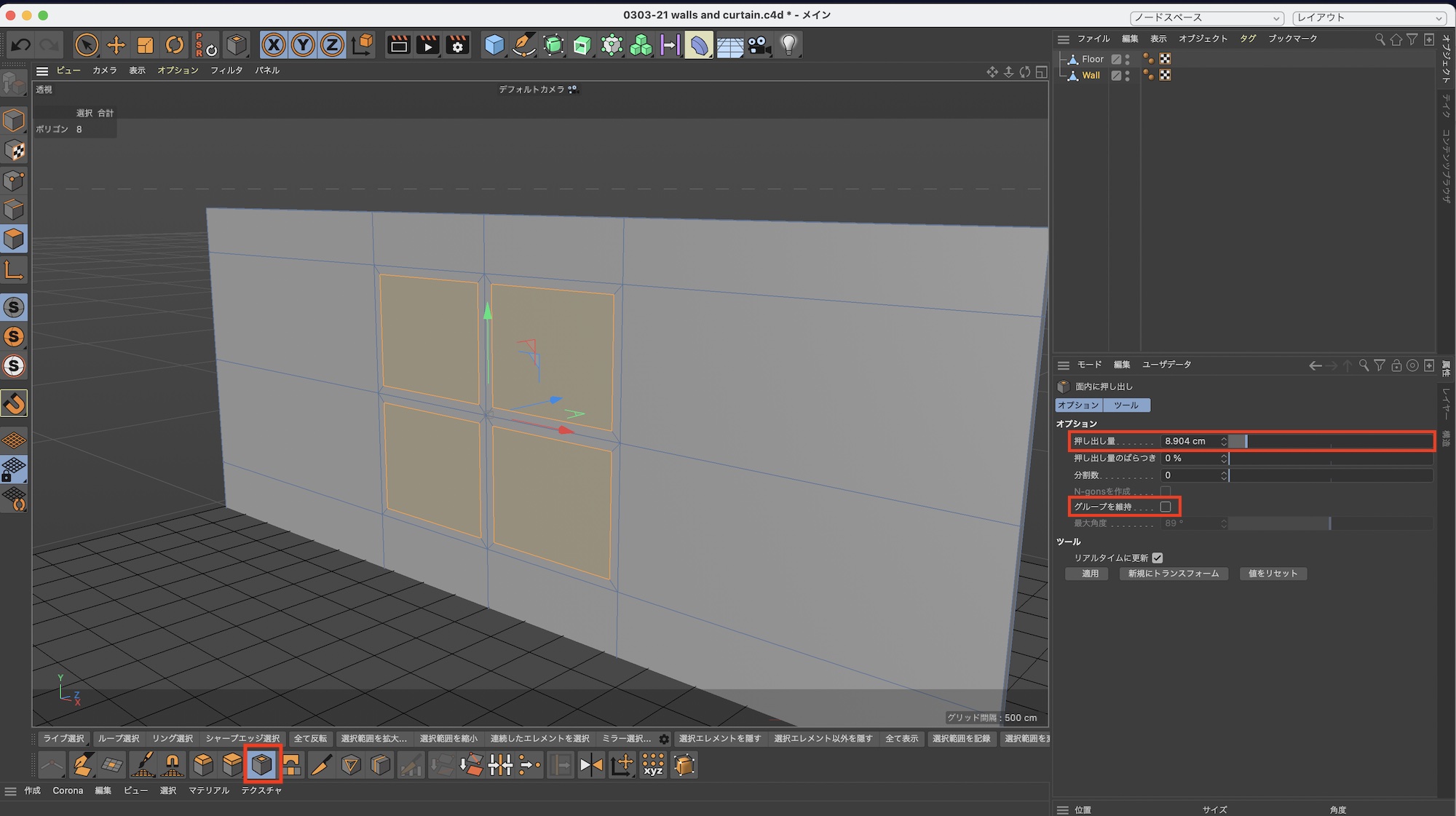Open render settings icon
The height and width of the screenshot is (816, 1456).
click(457, 45)
